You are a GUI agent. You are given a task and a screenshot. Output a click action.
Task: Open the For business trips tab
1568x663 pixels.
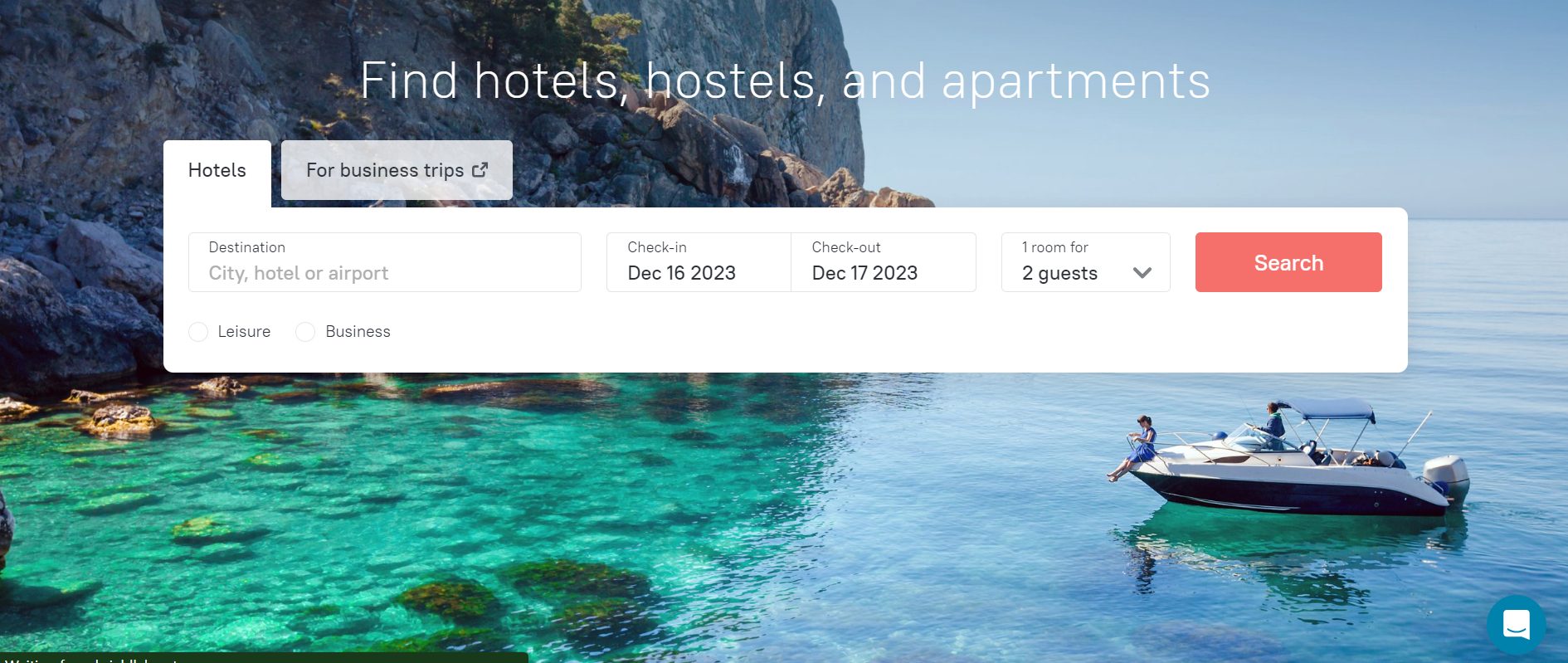397,170
